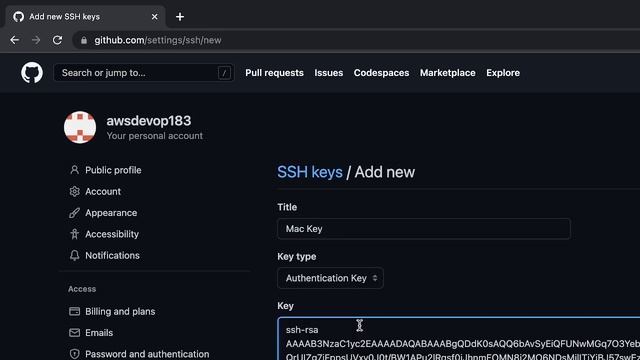Open Public profile settings
Screen dimensions: 640x360
tap(113, 170)
